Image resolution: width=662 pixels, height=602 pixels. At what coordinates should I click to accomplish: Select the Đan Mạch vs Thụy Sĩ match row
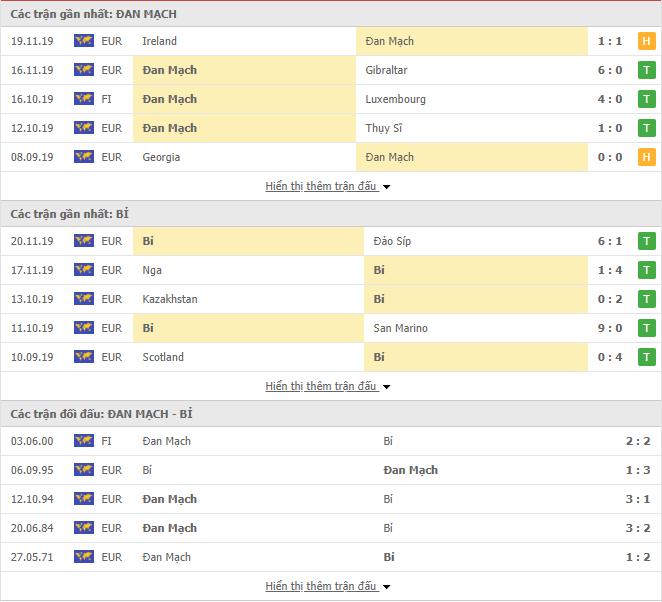331,128
